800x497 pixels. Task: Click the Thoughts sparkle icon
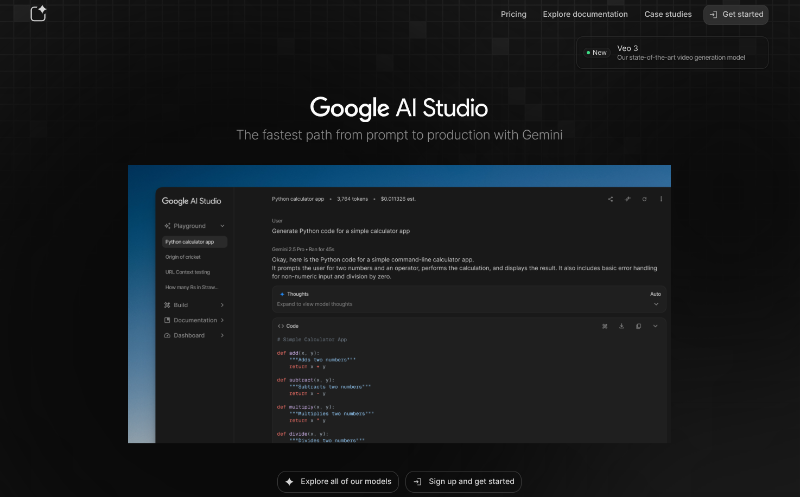coord(282,294)
